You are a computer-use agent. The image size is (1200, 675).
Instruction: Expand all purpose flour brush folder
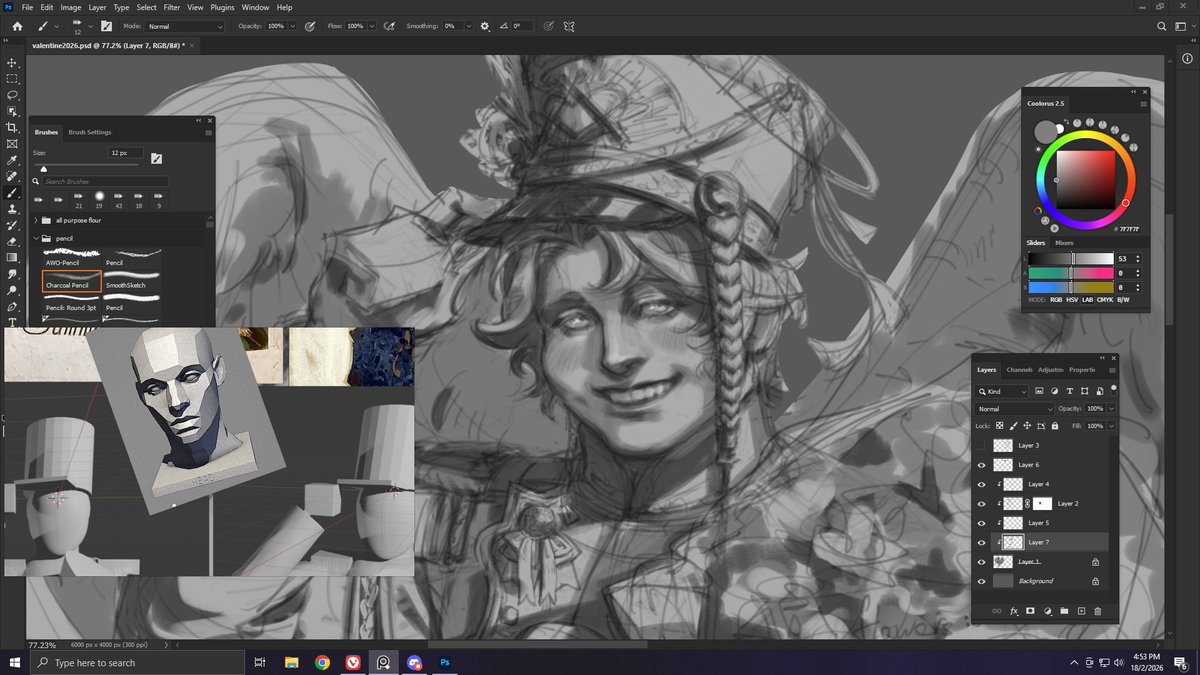(37, 220)
